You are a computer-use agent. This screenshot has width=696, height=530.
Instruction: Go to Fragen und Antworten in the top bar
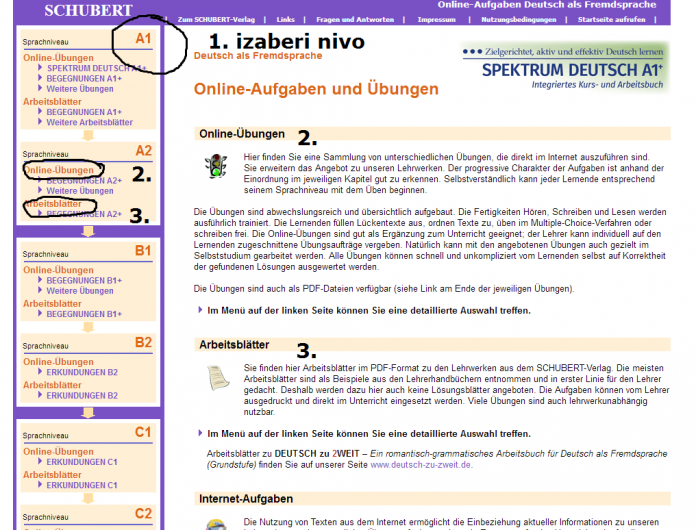tap(355, 19)
